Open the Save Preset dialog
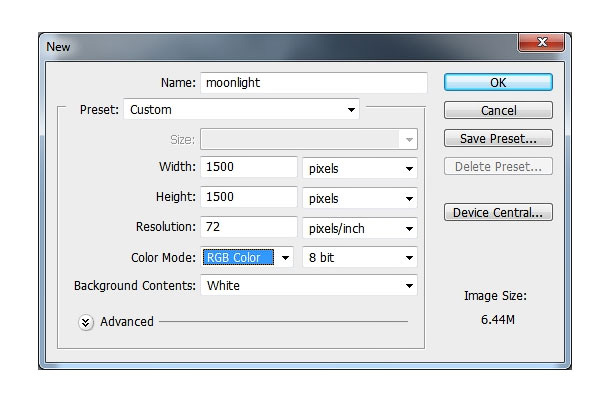600x409 pixels. tap(498, 138)
